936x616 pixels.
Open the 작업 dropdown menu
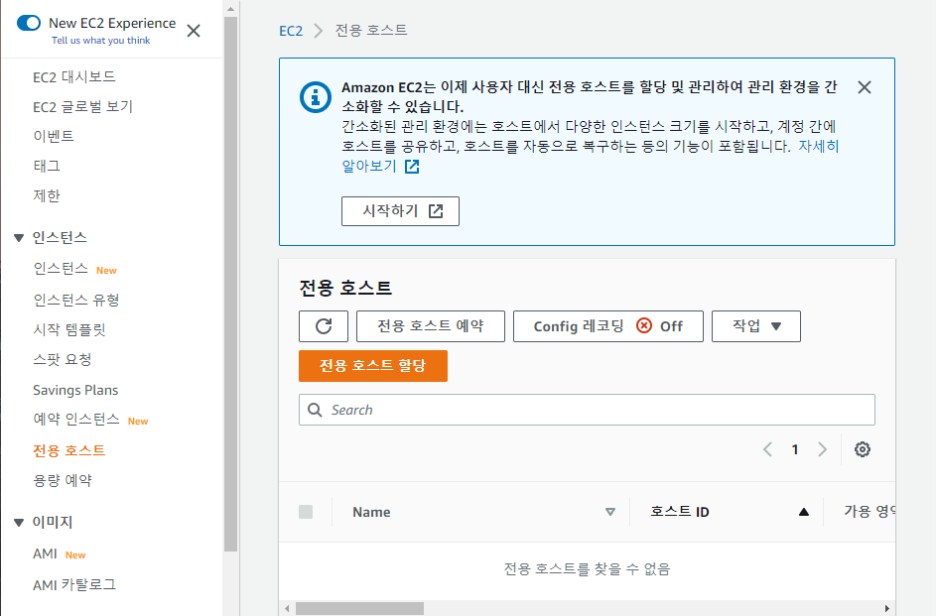(x=756, y=326)
